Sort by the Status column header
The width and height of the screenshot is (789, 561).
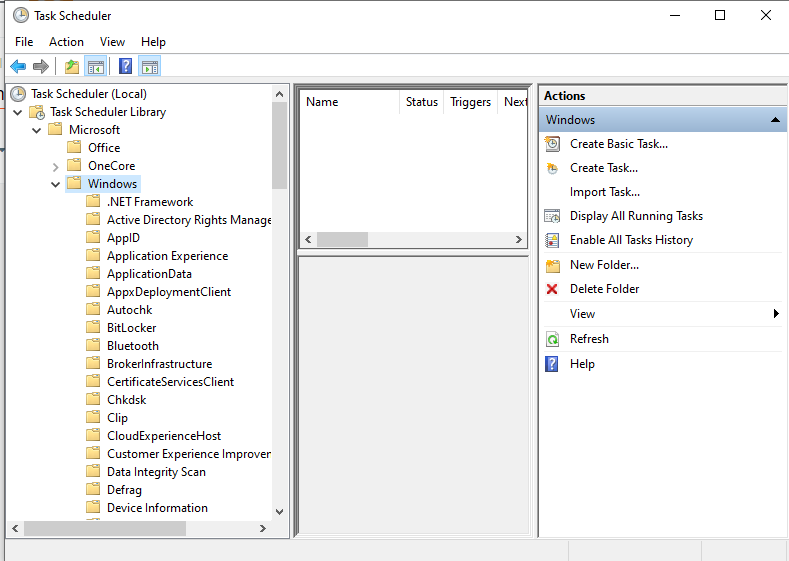click(x=422, y=102)
